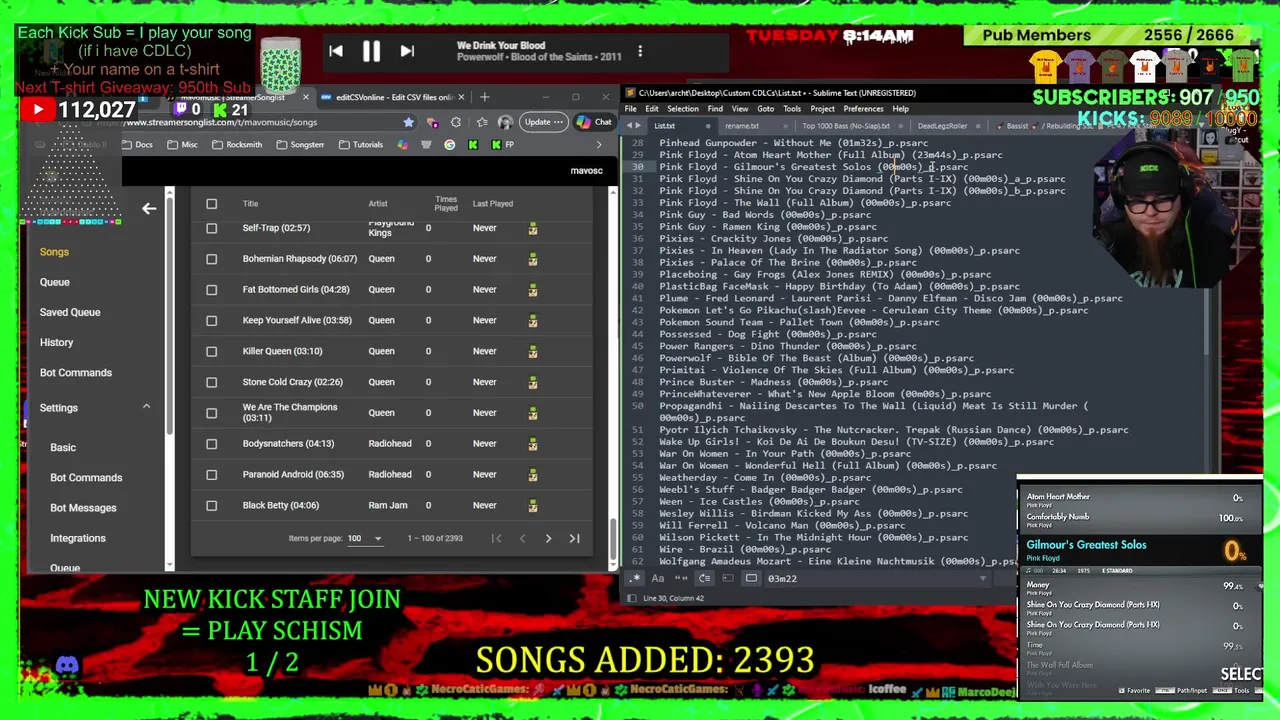Open Bot Messages under Settings

[x=83, y=508]
